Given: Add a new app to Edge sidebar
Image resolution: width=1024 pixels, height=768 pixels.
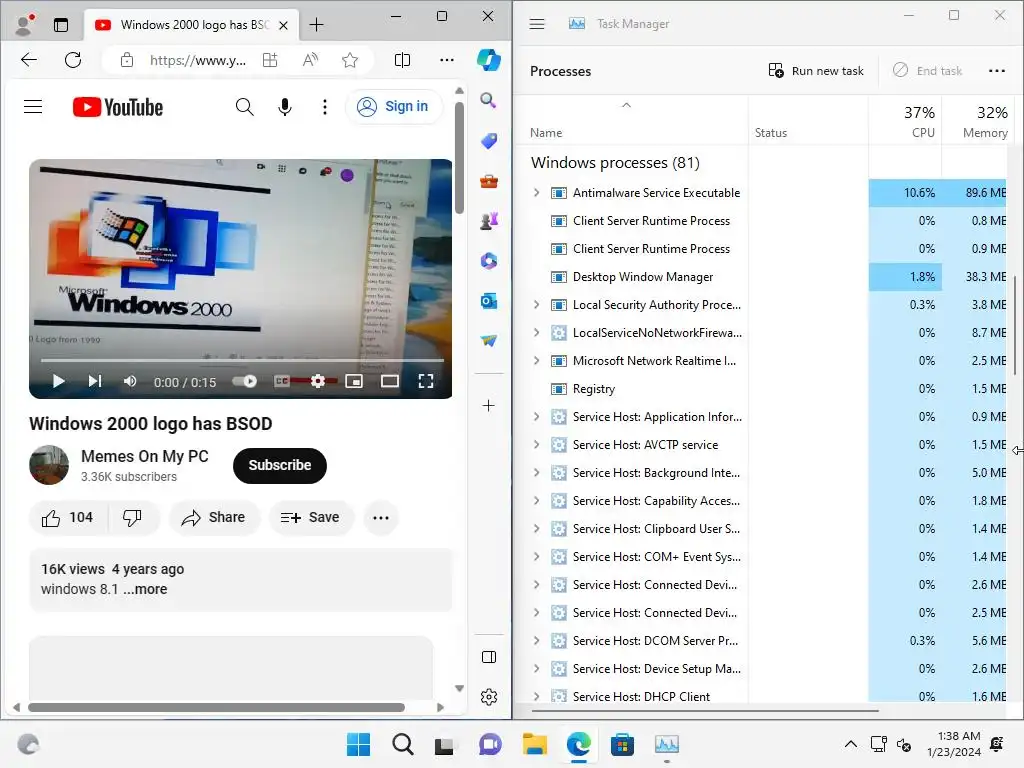Looking at the screenshot, I should (x=488, y=406).
